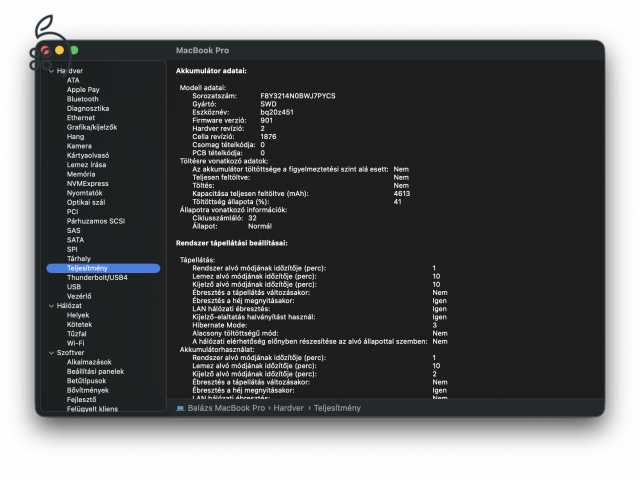Click Hardver in the bottom path bar
Screen dimensions: 640x480
point(290,408)
